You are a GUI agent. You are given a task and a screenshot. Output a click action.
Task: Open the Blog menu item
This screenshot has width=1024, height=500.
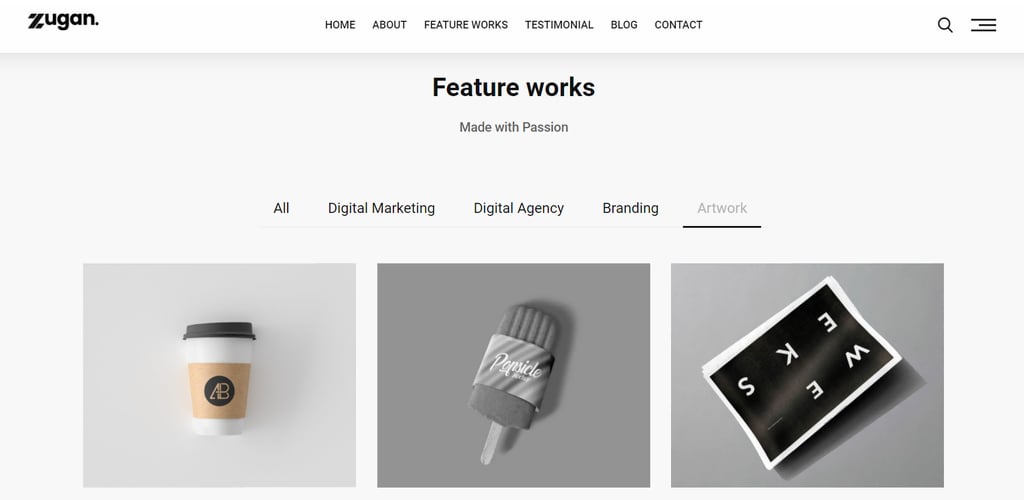click(624, 25)
